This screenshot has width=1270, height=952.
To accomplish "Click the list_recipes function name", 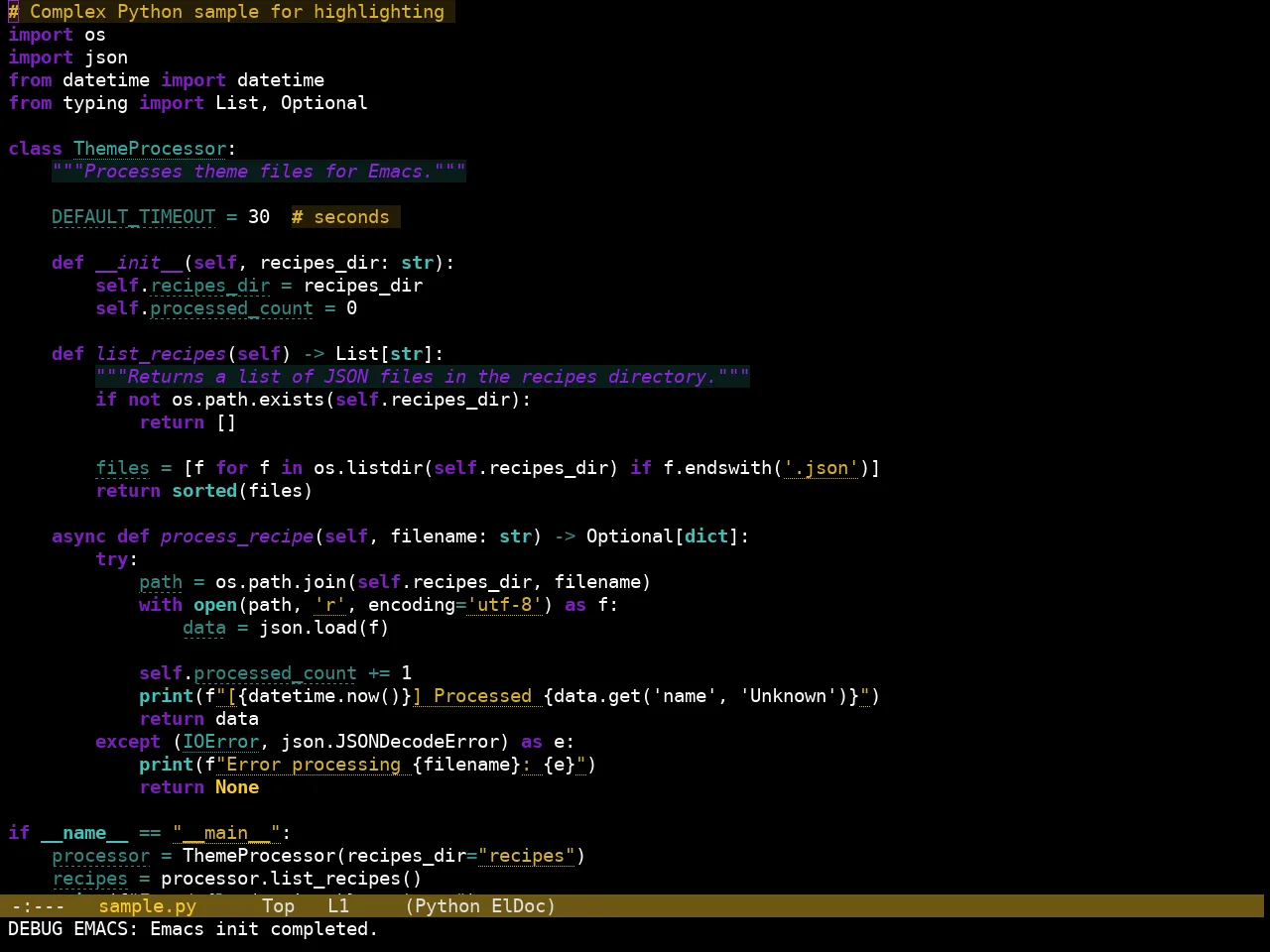I will pos(161,354).
